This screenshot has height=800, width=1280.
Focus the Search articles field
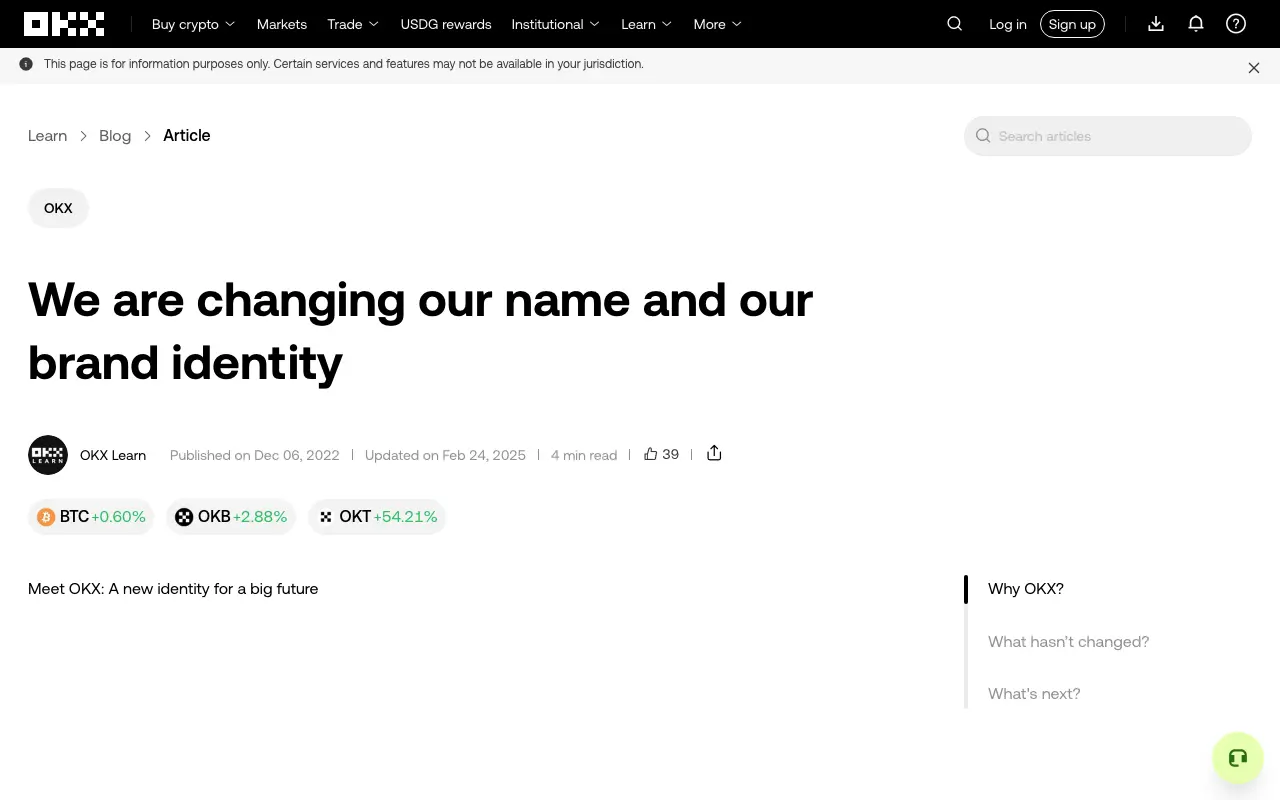(x=1108, y=136)
